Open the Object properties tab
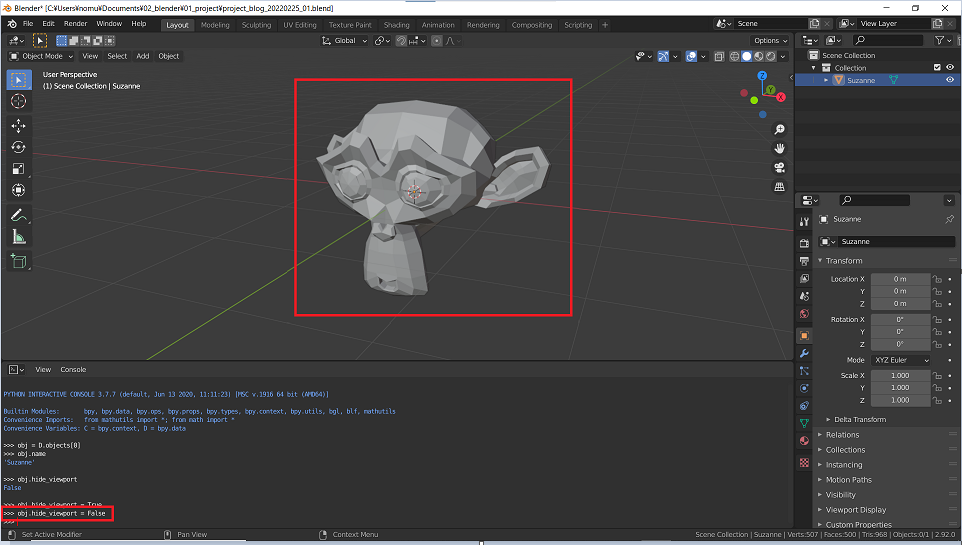The height and width of the screenshot is (545, 962). tap(804, 336)
